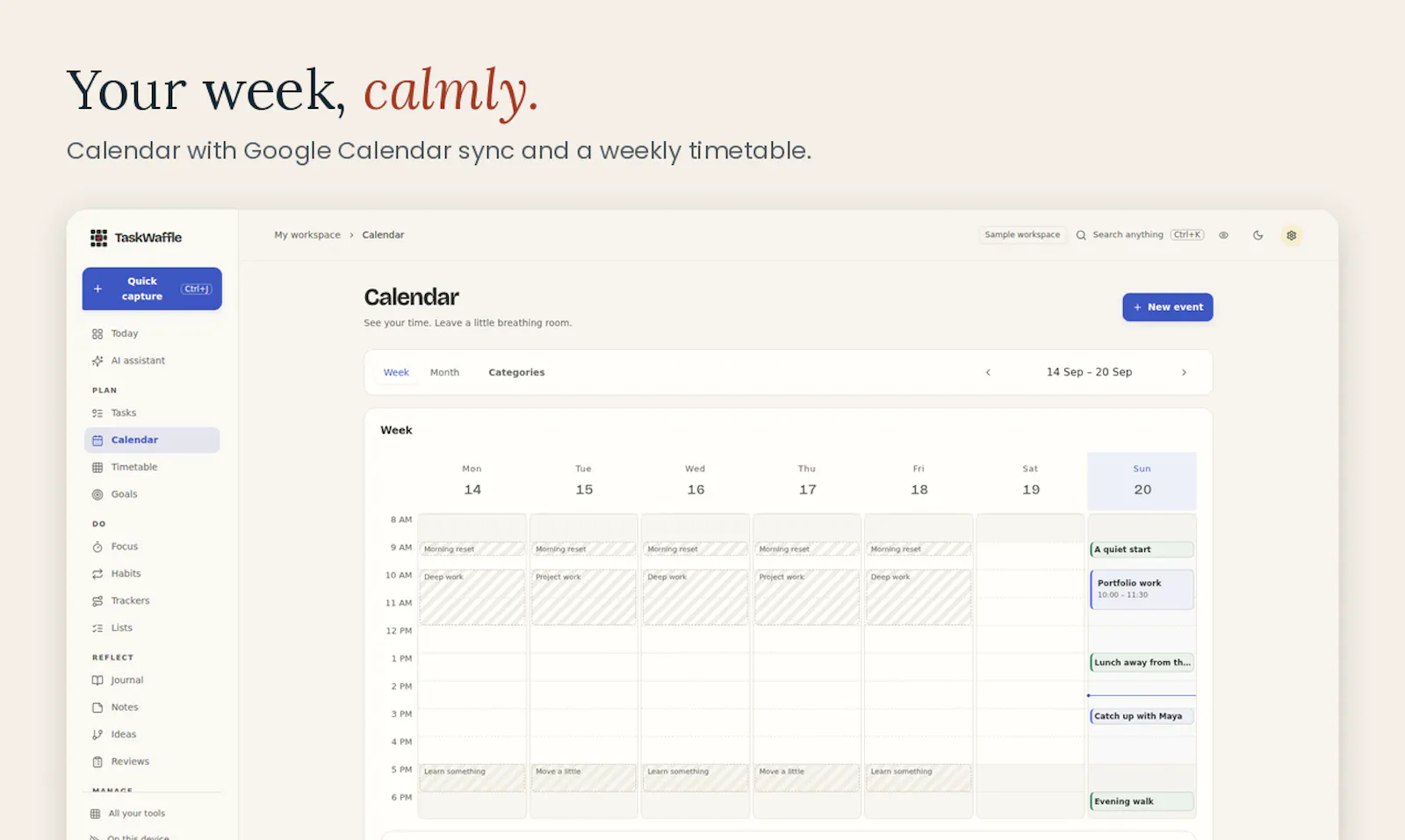Open the AI assistant sparkle icon
Image resolution: width=1405 pixels, height=840 pixels.
point(97,361)
